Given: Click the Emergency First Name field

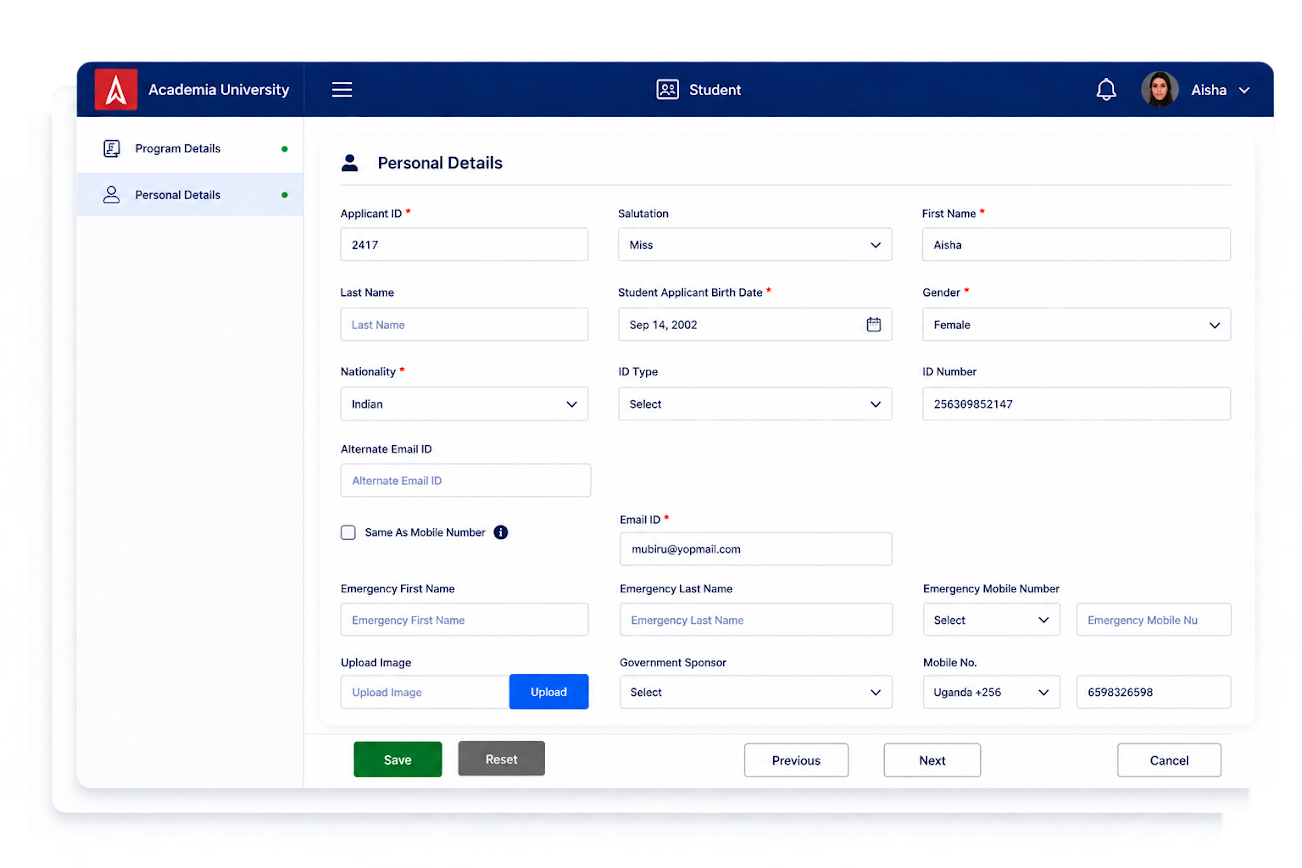Looking at the screenshot, I should [x=464, y=620].
